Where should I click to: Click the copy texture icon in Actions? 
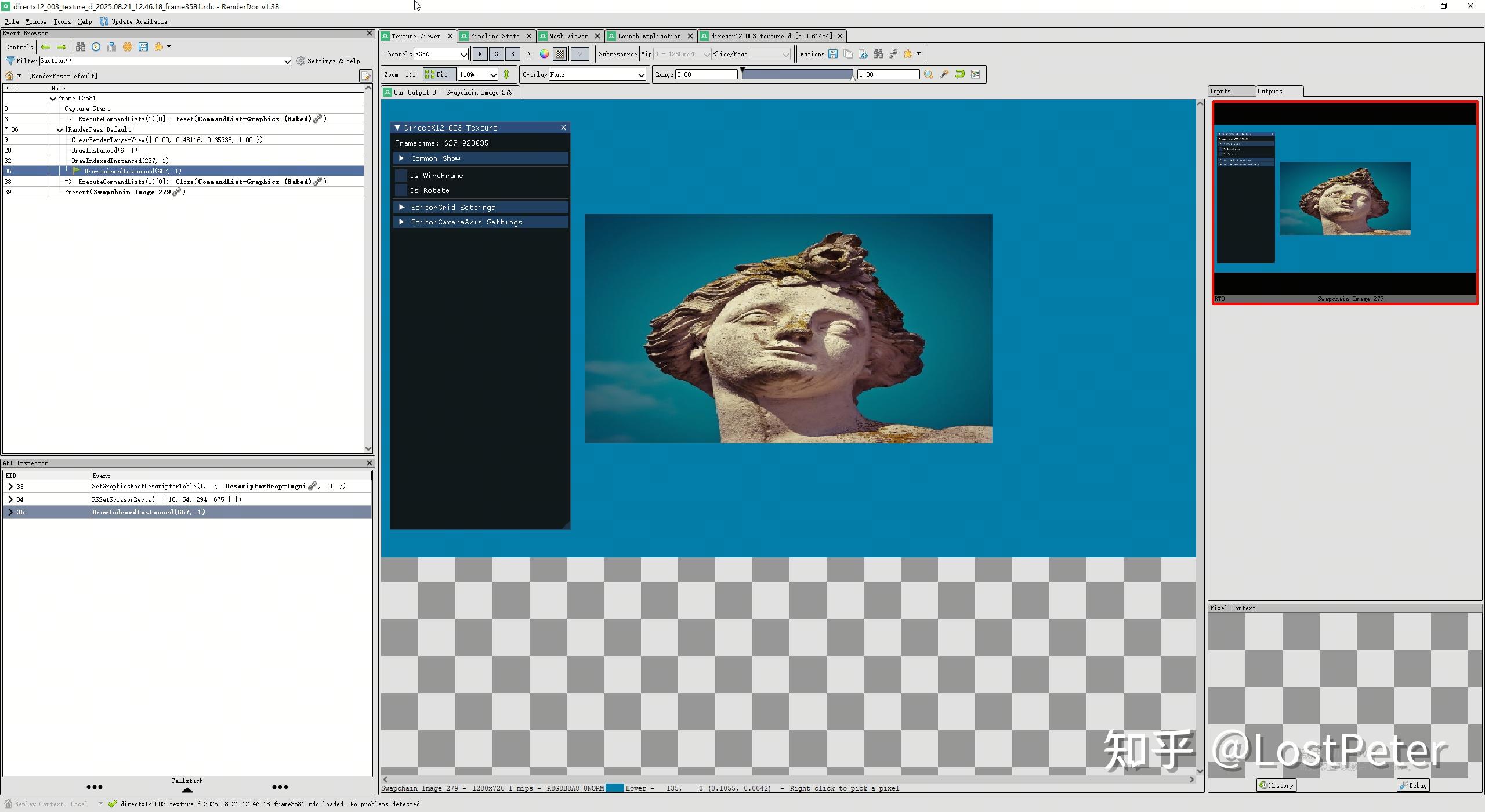848,54
